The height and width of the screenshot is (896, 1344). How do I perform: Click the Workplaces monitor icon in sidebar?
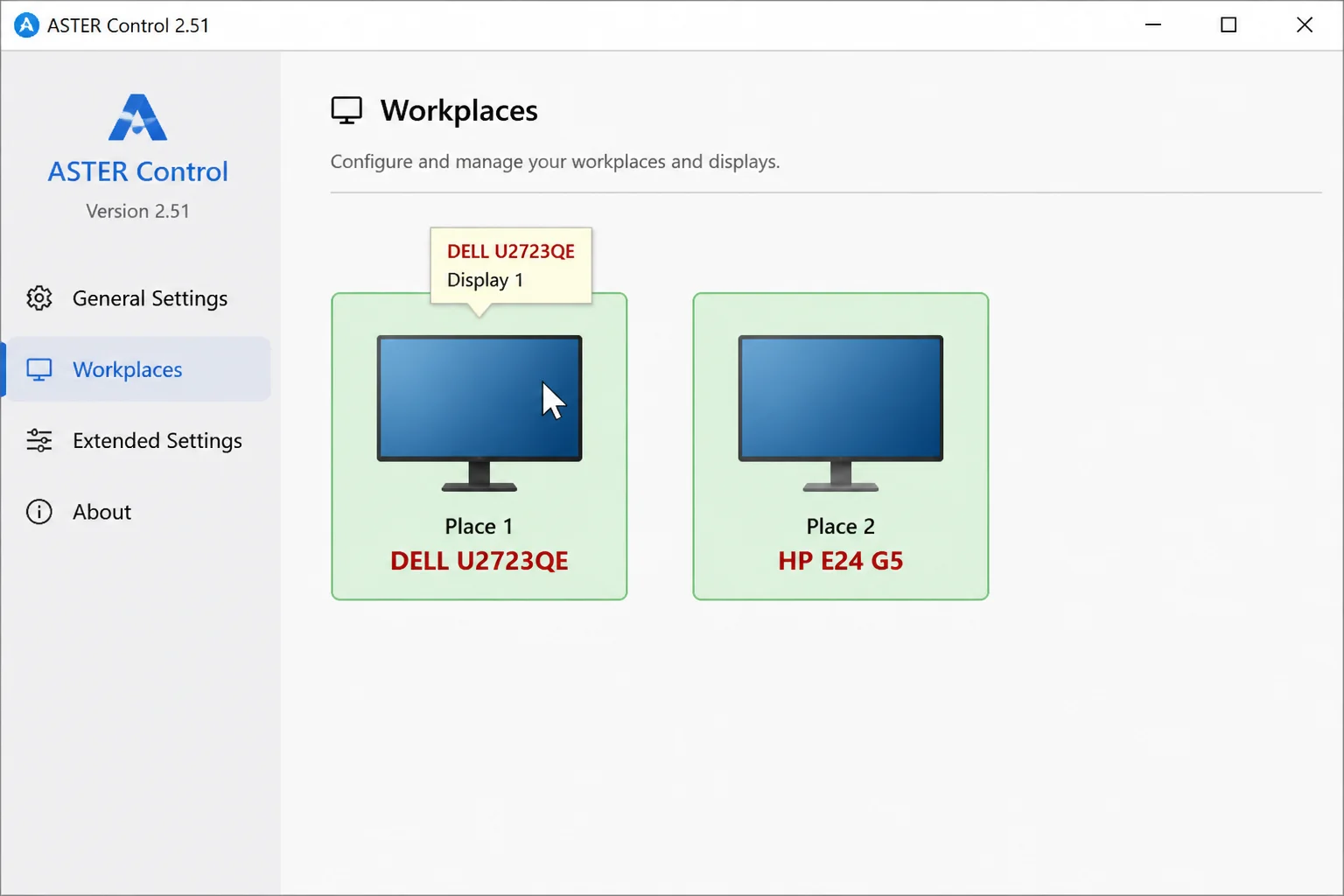click(x=39, y=369)
